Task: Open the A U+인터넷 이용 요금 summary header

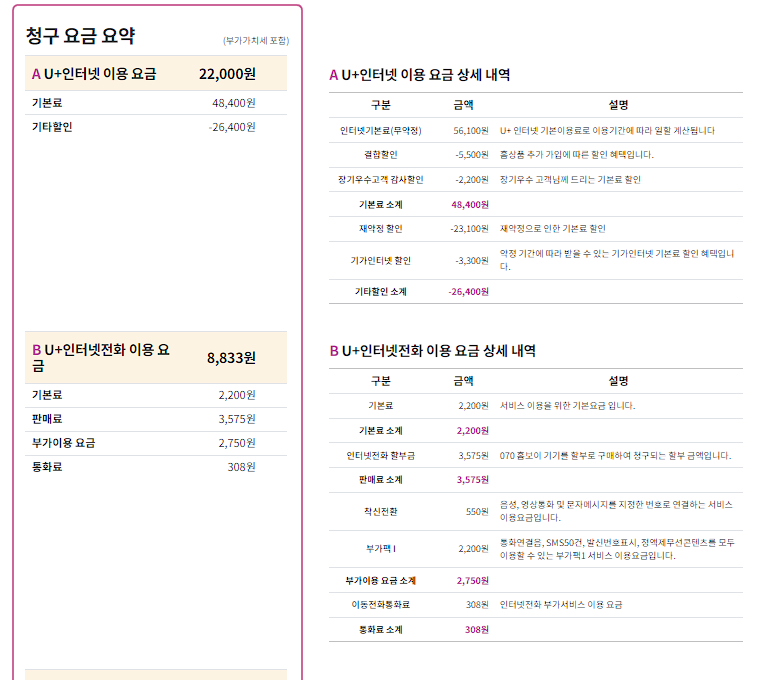Action: pos(155,73)
